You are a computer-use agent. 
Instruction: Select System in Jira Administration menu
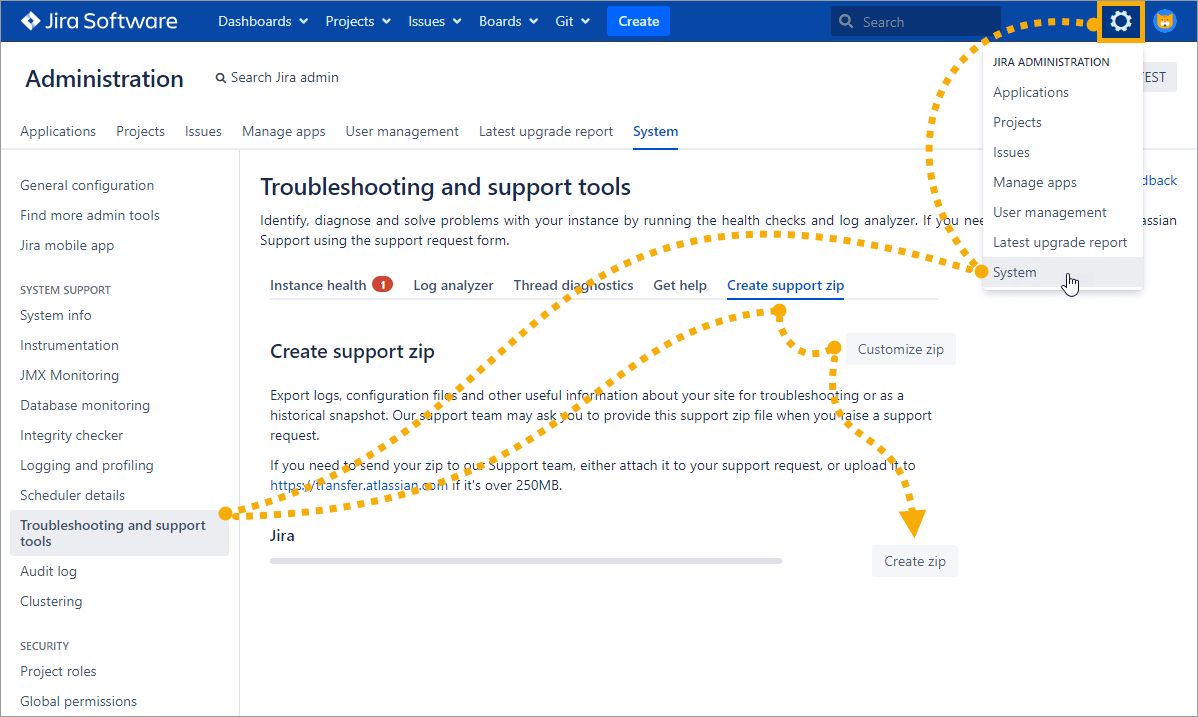click(x=1015, y=272)
